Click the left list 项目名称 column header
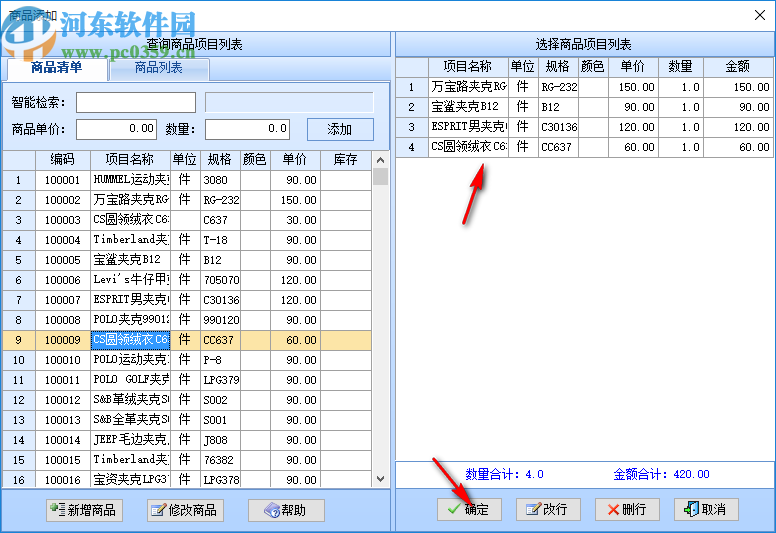Screen dimensions: 776x533 click(130, 160)
